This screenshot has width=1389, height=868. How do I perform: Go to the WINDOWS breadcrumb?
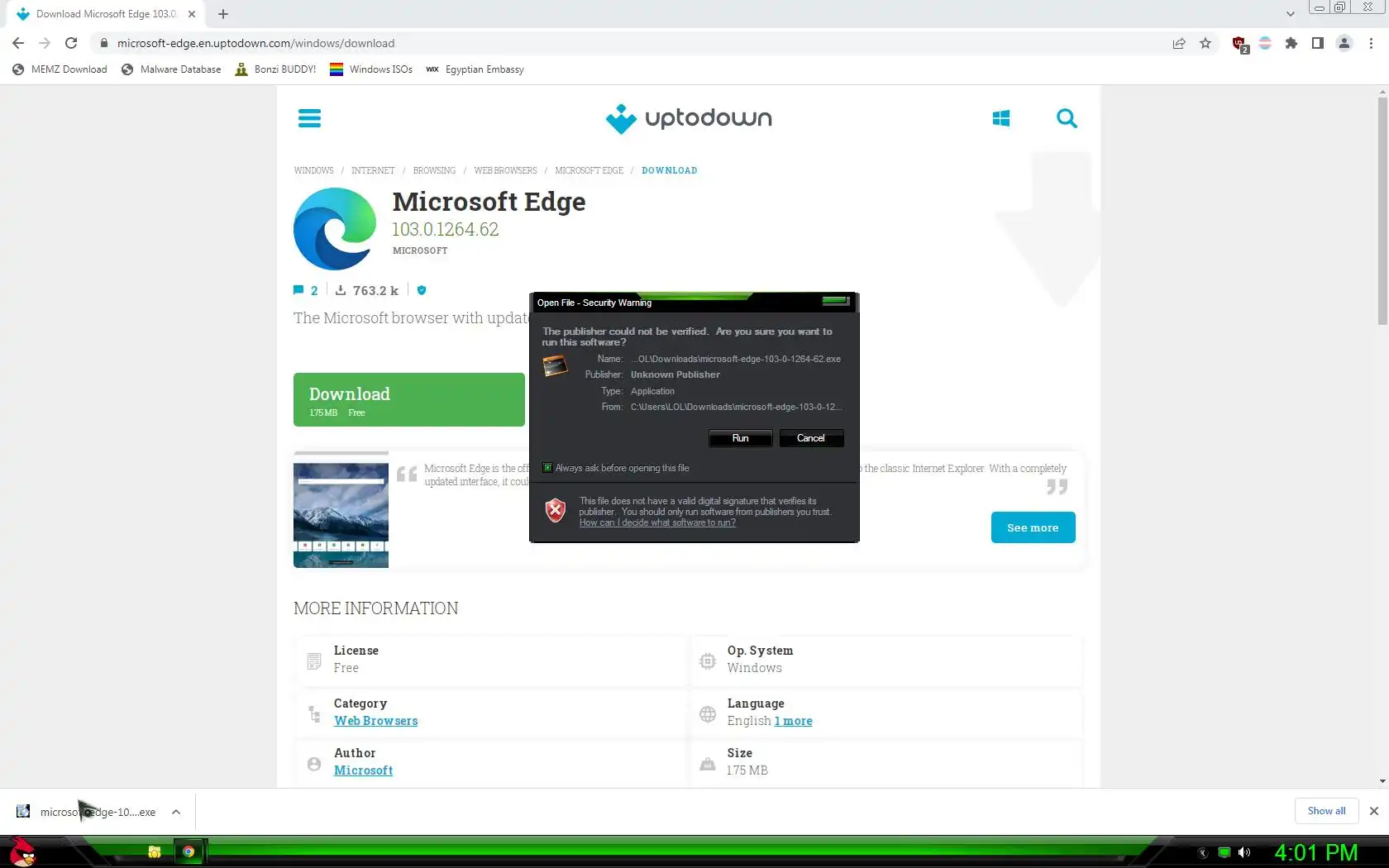tap(314, 170)
